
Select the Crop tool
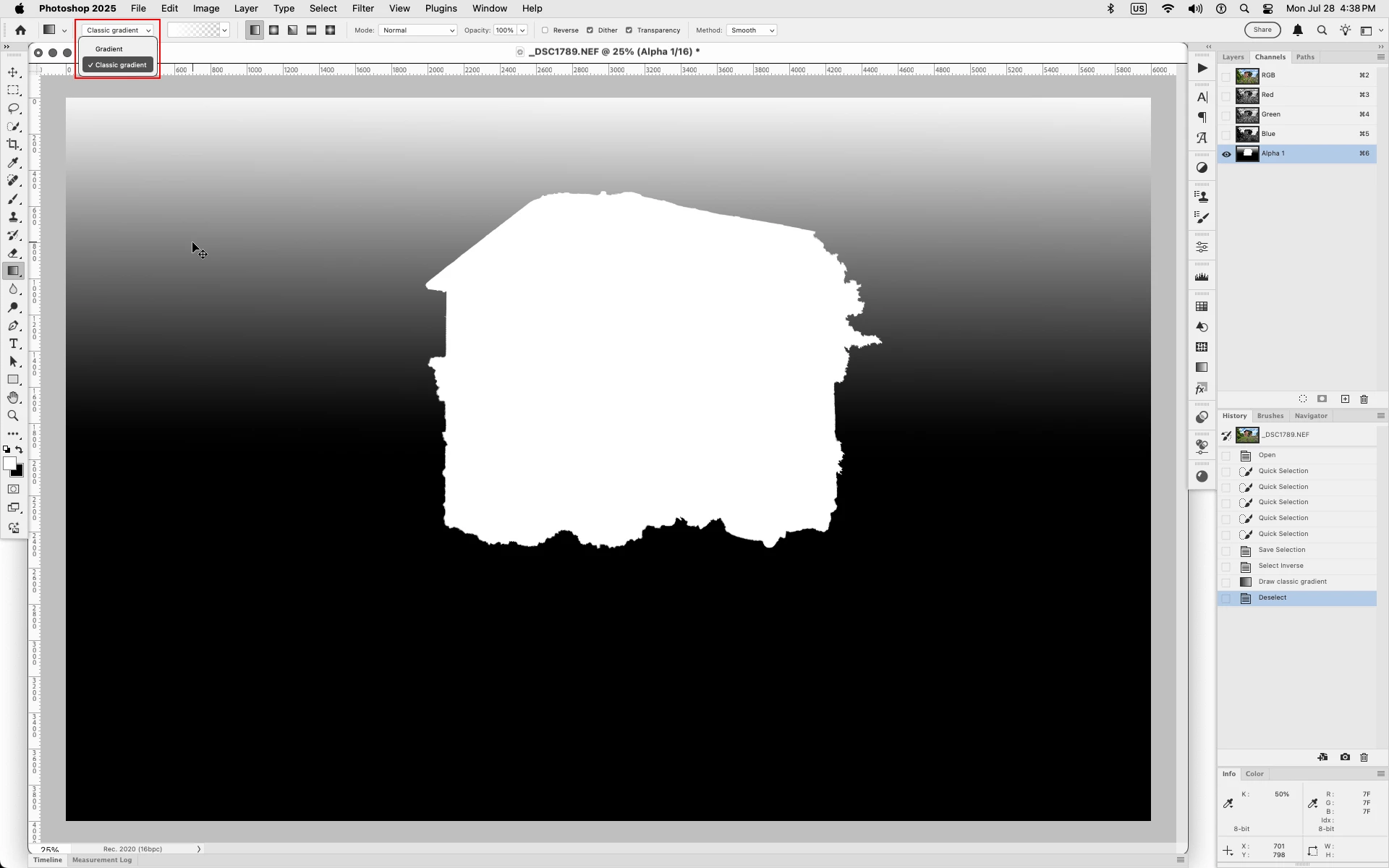point(13,145)
